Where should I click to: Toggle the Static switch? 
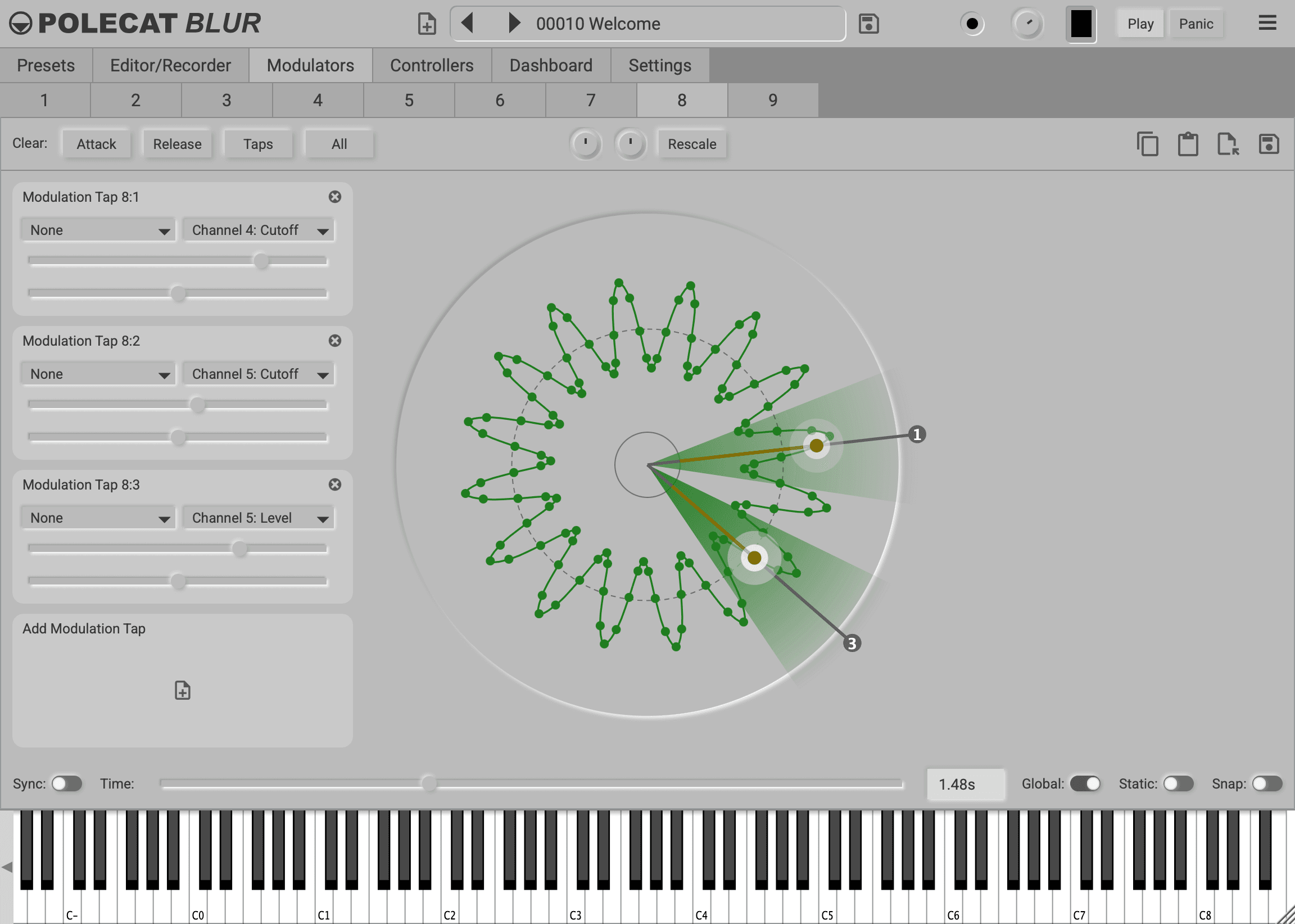(1178, 783)
